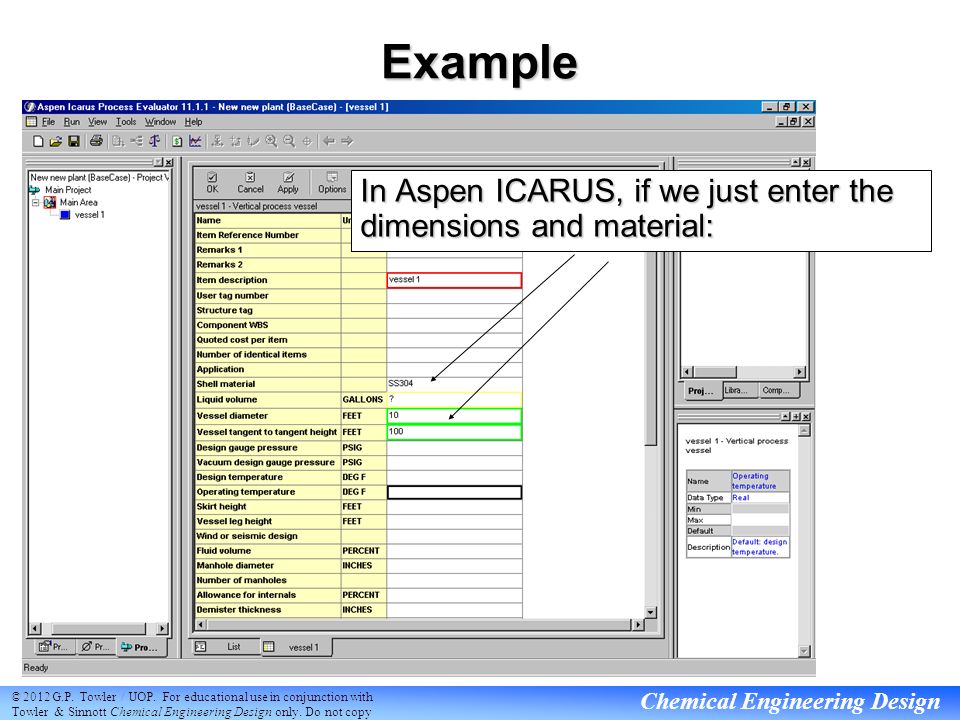Click the line chart toolbar icon
This screenshot has width=960, height=720.
(x=195, y=141)
